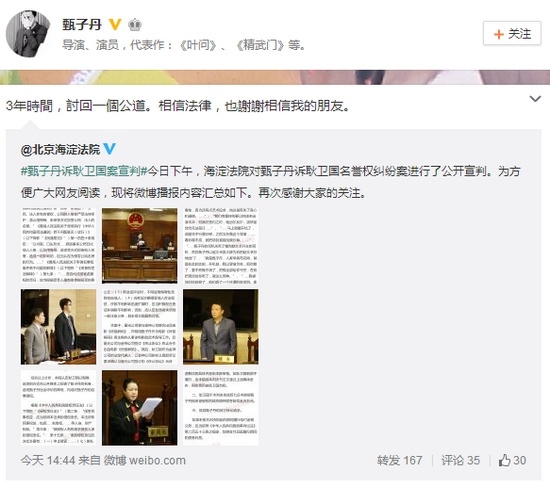Click the gold verified V badge
The image size is (550, 488).
pos(115,25)
